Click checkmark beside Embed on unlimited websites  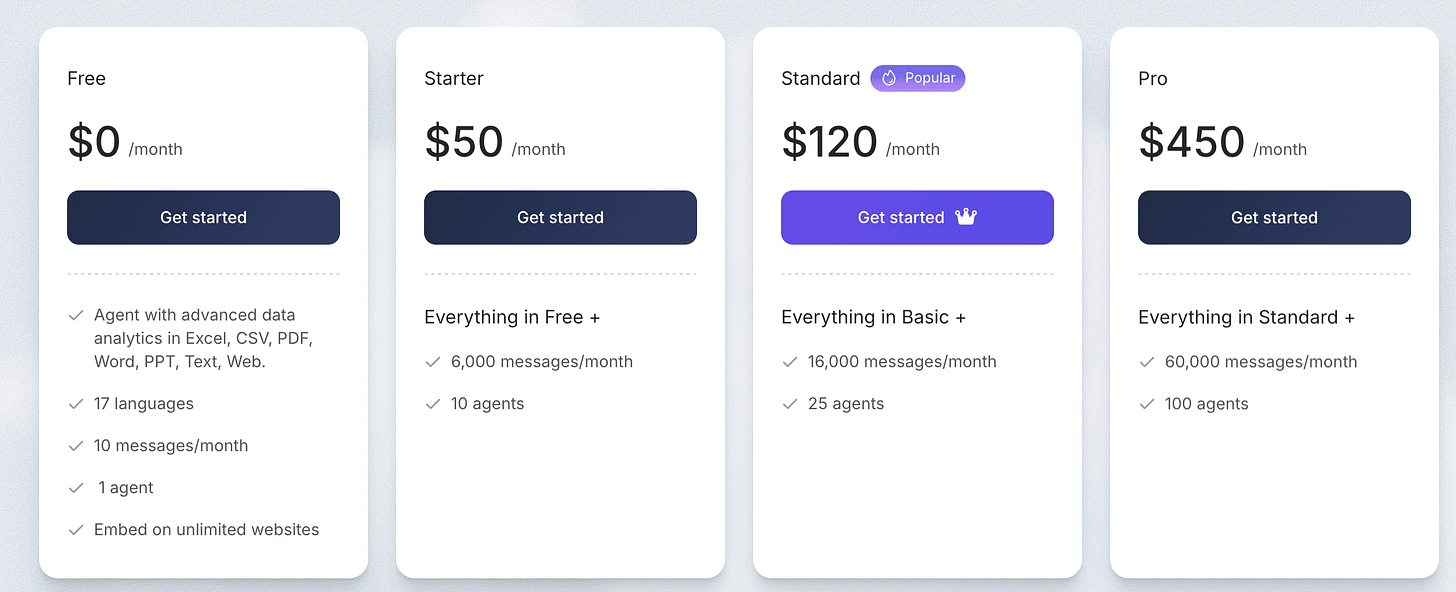(x=75, y=530)
